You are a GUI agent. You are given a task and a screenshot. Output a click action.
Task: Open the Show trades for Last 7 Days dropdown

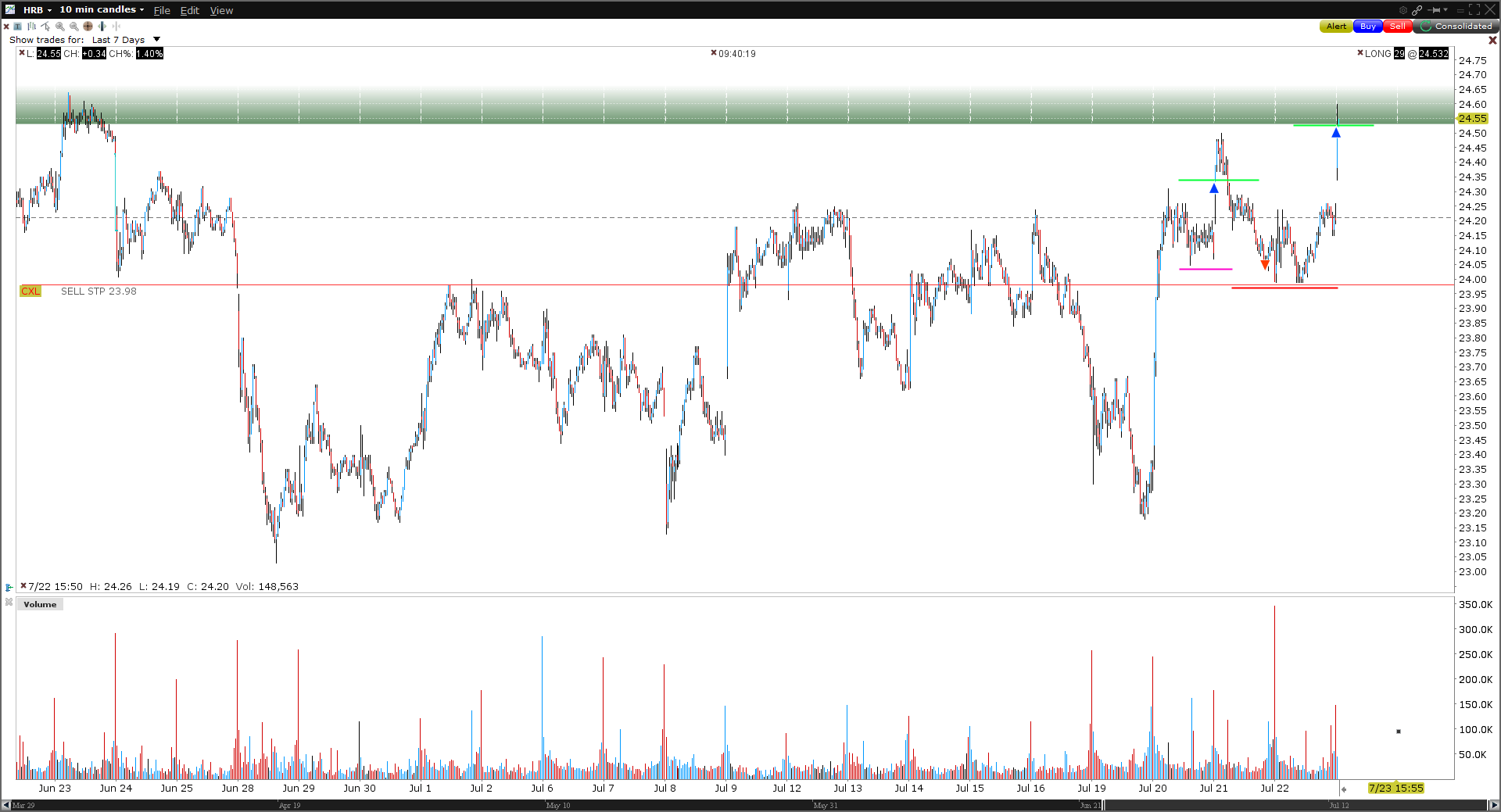125,40
